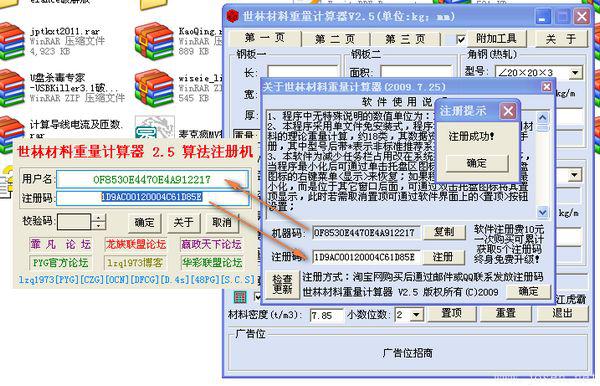This screenshot has width=600, height=386.
Task: Click 关于 in the keygen window
Action: pos(183,222)
